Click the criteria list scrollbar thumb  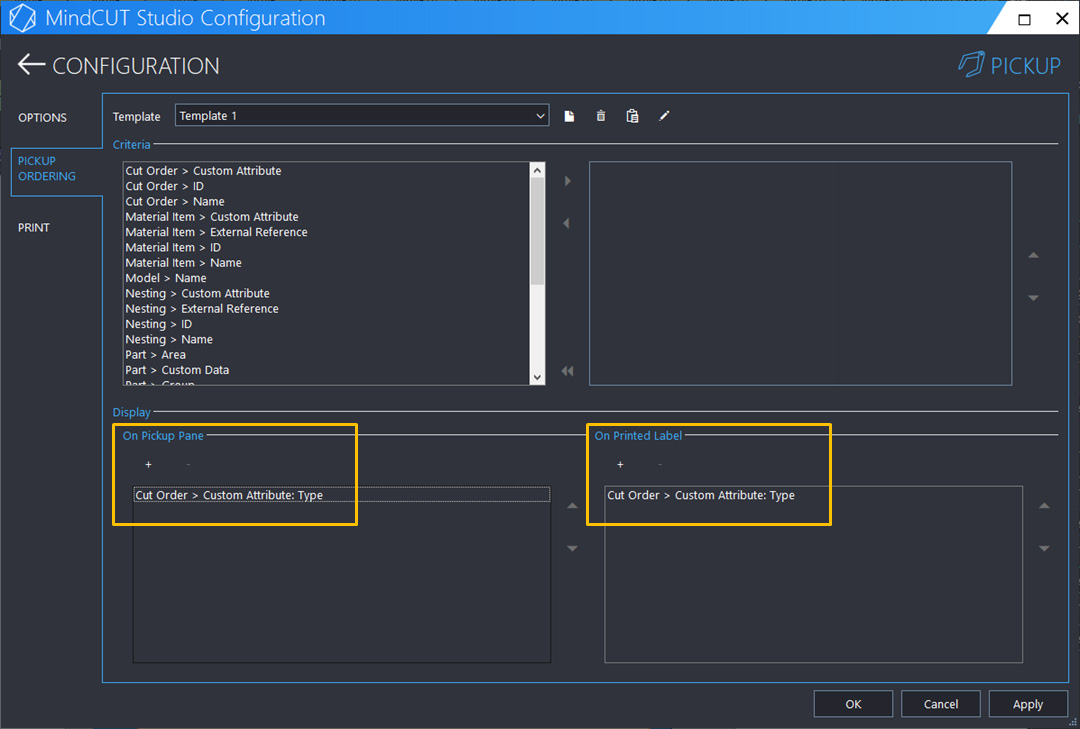pyautogui.click(x=537, y=232)
